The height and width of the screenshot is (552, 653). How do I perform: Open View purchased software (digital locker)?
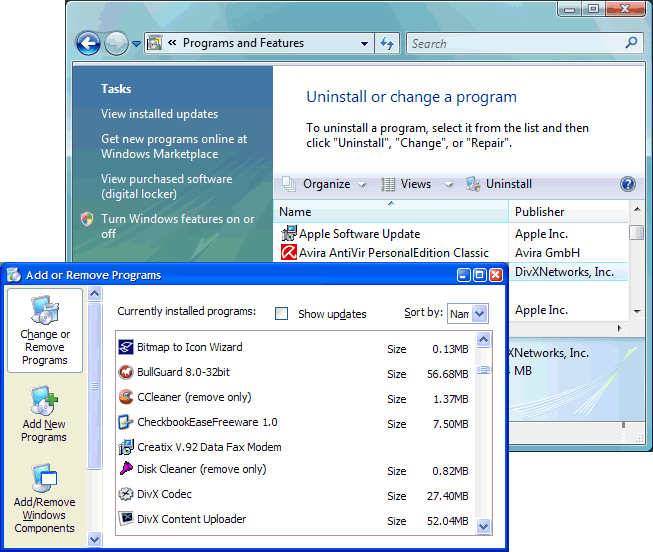pos(167,186)
